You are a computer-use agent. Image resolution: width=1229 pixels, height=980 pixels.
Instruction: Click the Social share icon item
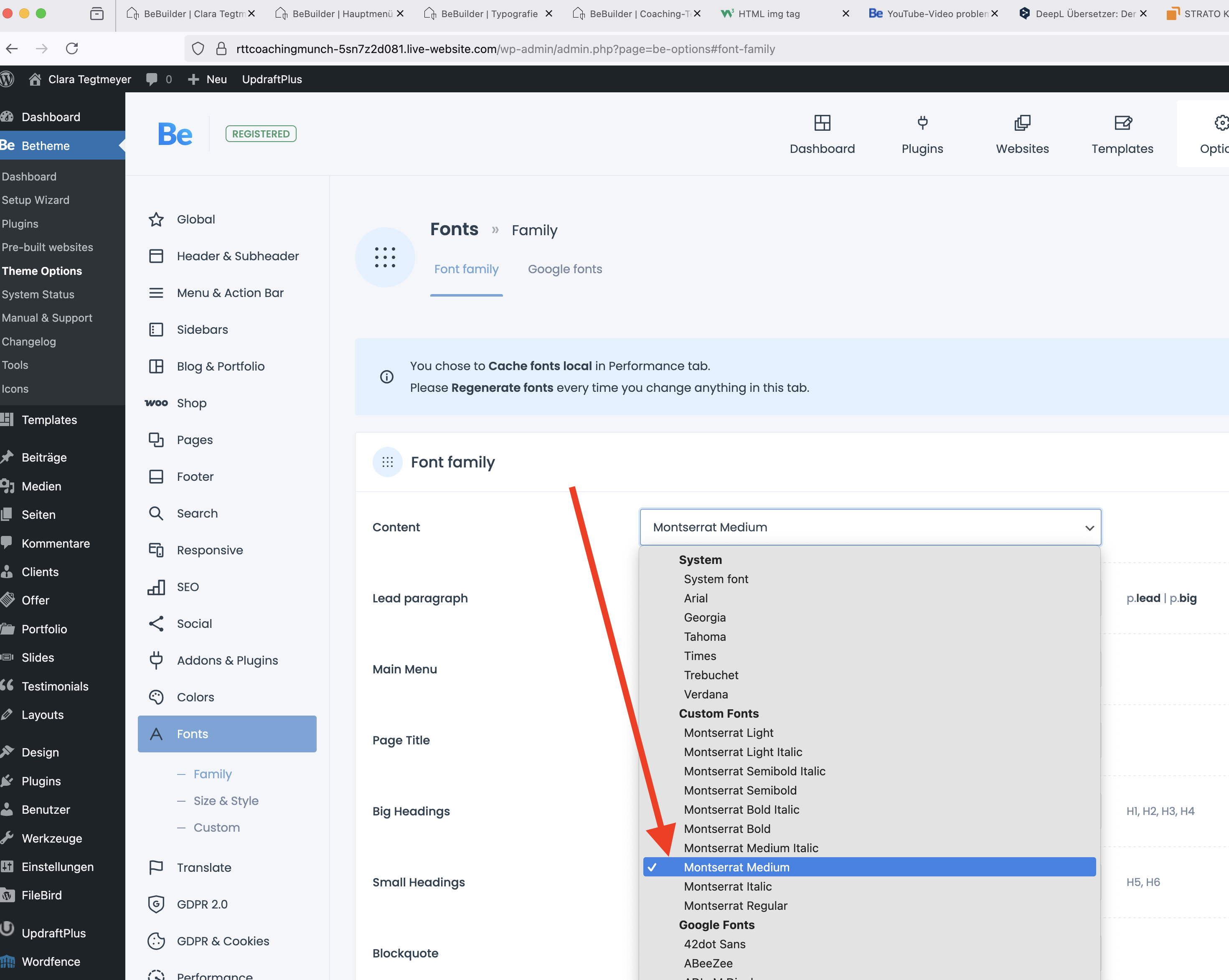pyautogui.click(x=156, y=624)
